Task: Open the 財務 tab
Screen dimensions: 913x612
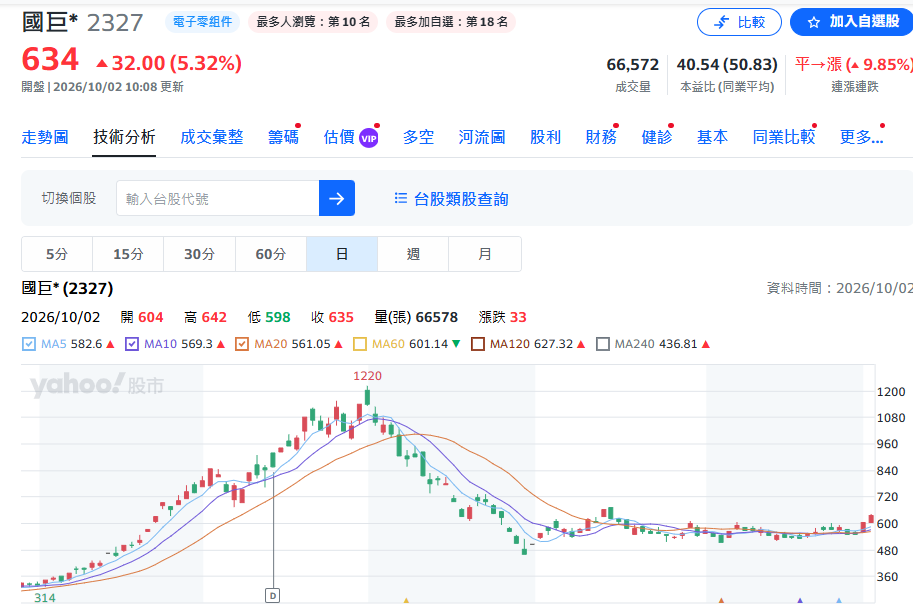Action: point(601,137)
